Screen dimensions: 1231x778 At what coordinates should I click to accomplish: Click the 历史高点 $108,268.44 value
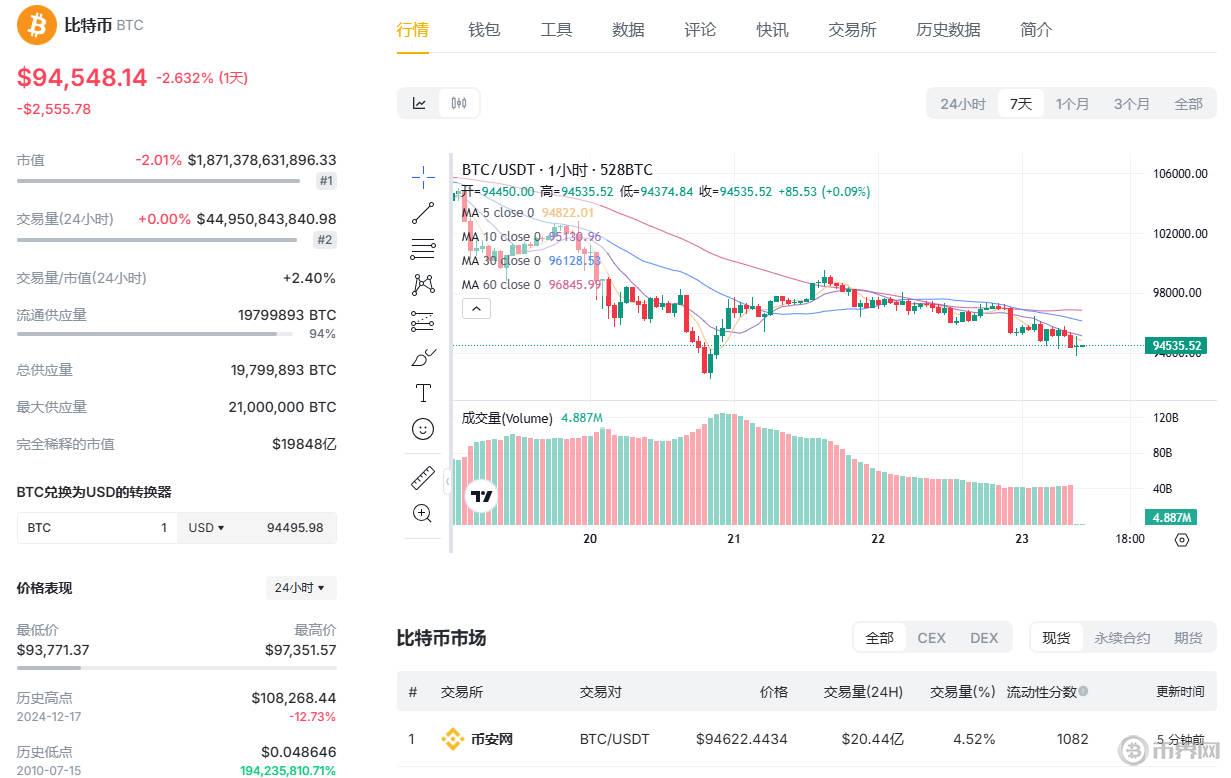pyautogui.click(x=293, y=697)
